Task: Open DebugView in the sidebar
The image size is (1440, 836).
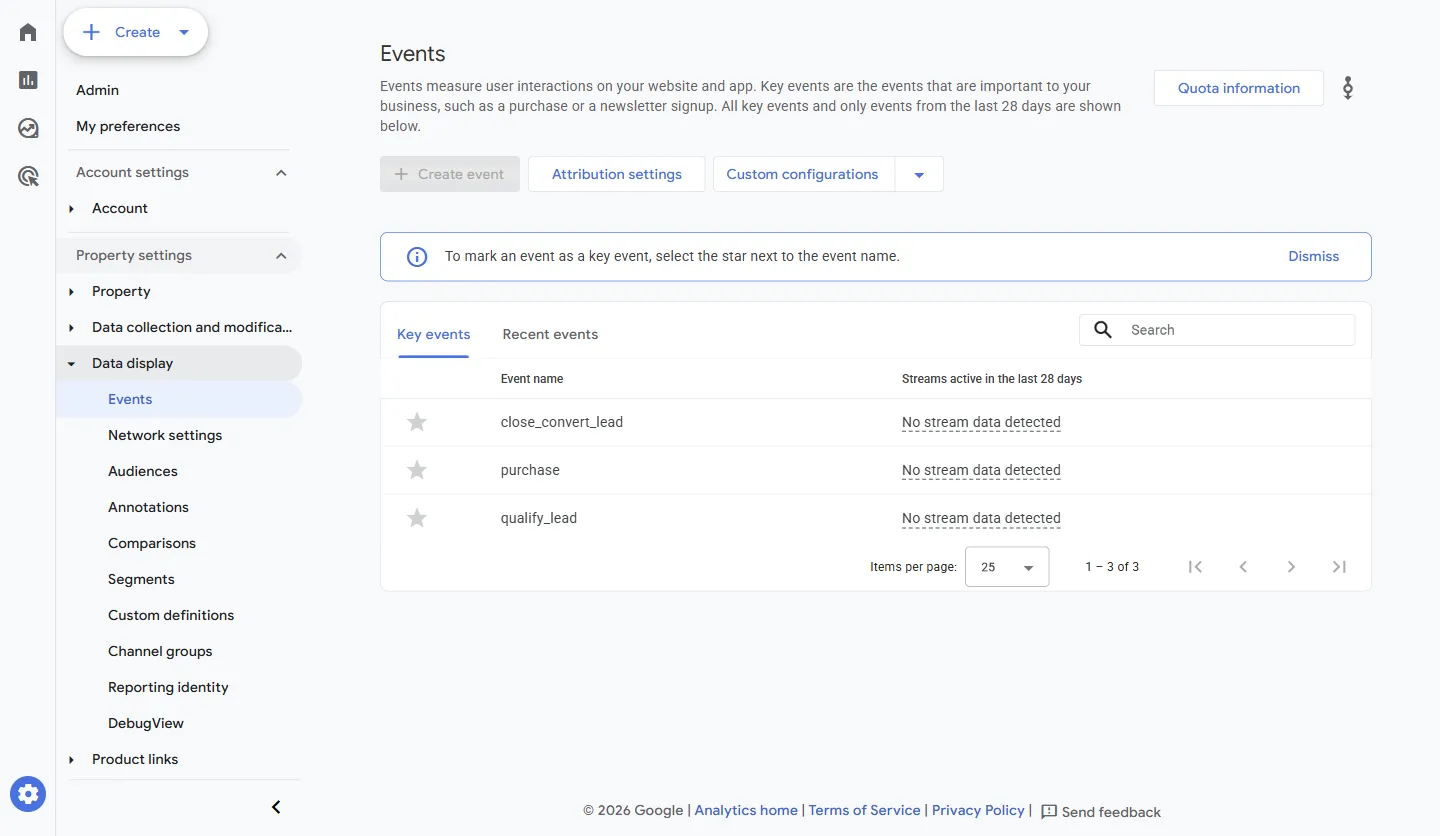Action: (146, 723)
